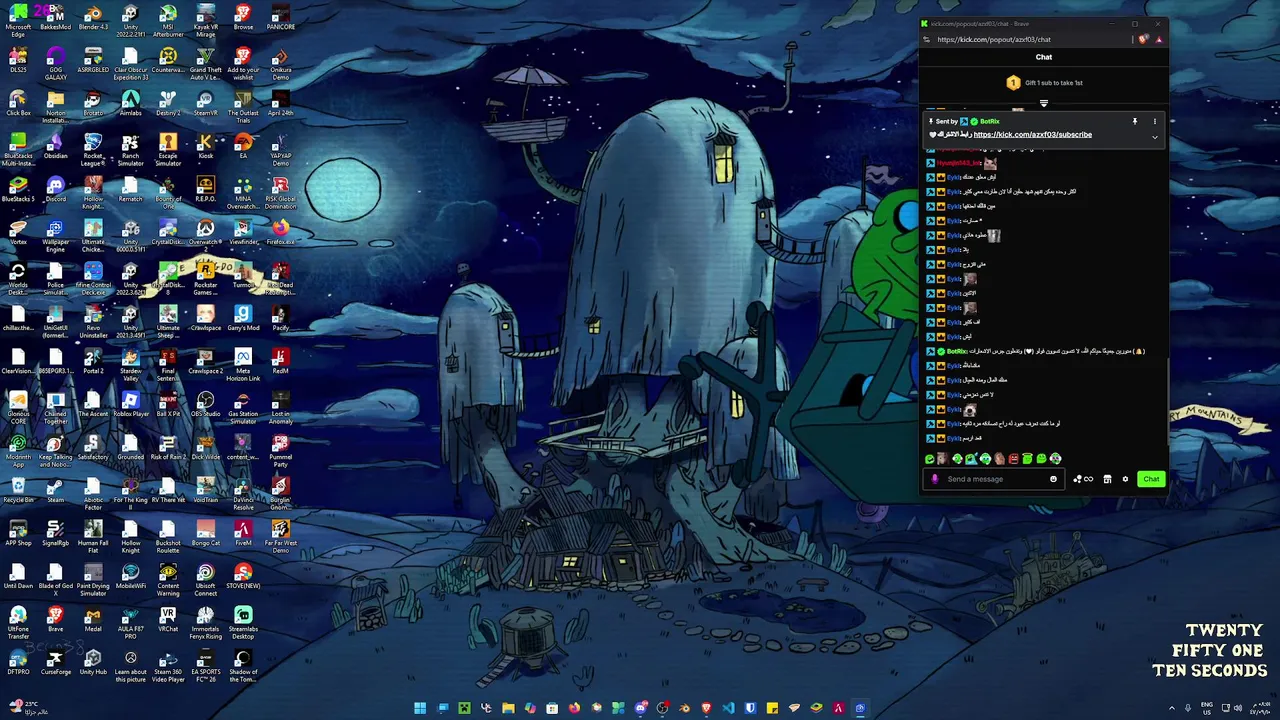
Task: Launch OBS Studio desktop icon
Action: (205, 405)
